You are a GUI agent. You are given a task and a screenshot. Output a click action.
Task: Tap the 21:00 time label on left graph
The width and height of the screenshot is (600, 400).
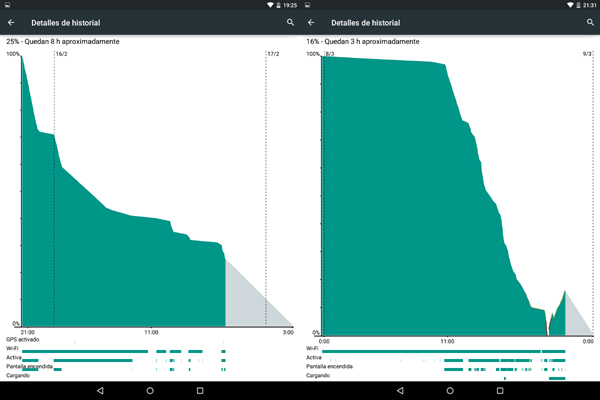coord(28,332)
